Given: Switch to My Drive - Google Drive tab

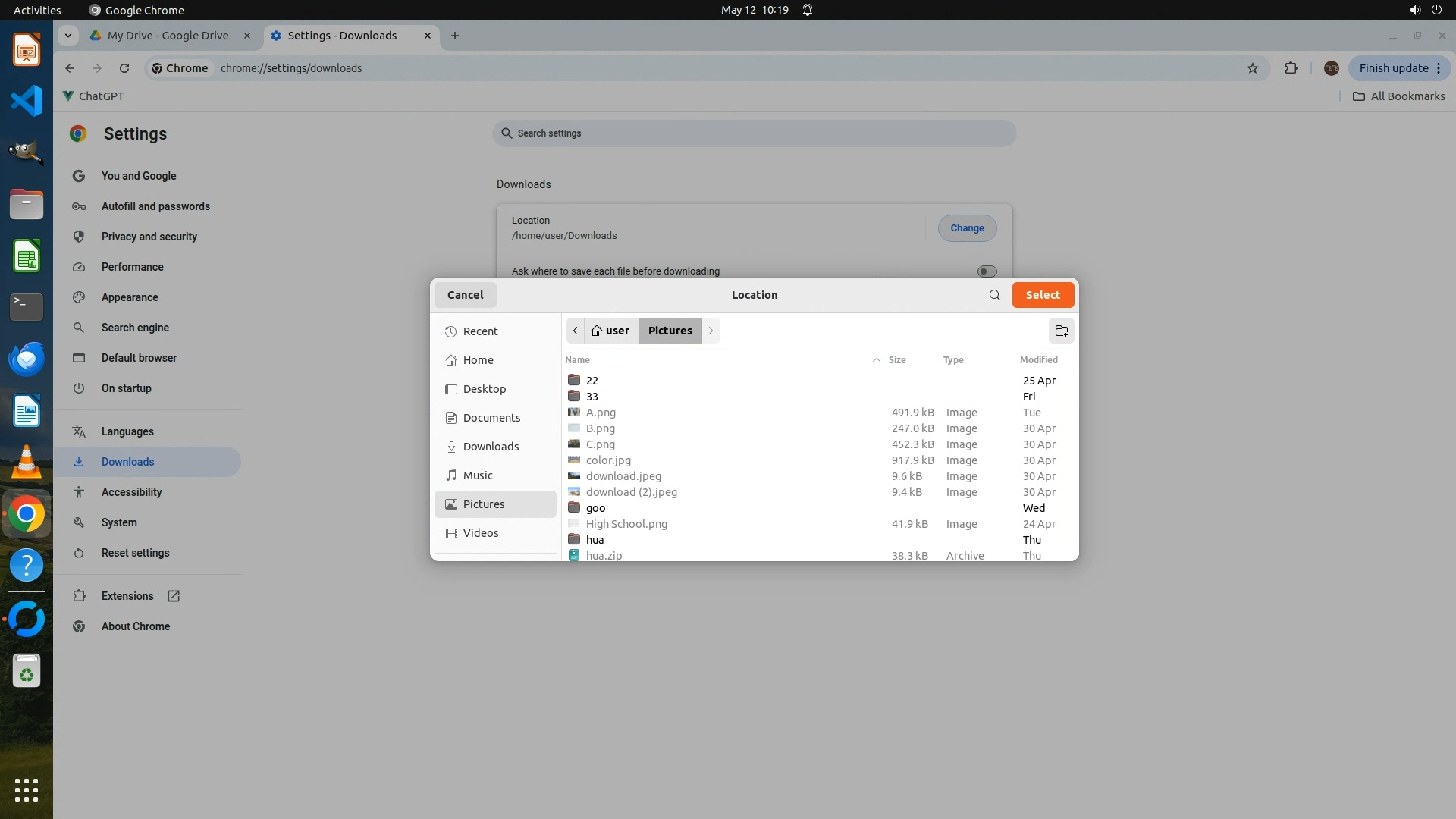Looking at the screenshot, I should coord(168,36).
